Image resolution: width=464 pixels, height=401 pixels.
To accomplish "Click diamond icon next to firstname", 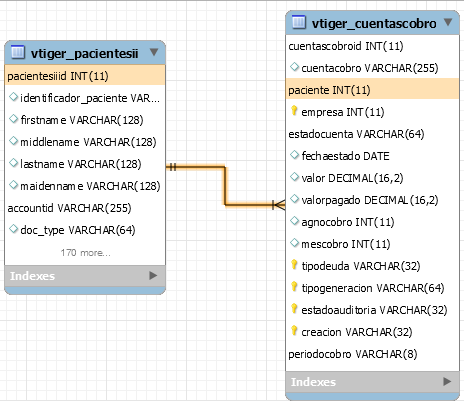I will tap(13, 119).
